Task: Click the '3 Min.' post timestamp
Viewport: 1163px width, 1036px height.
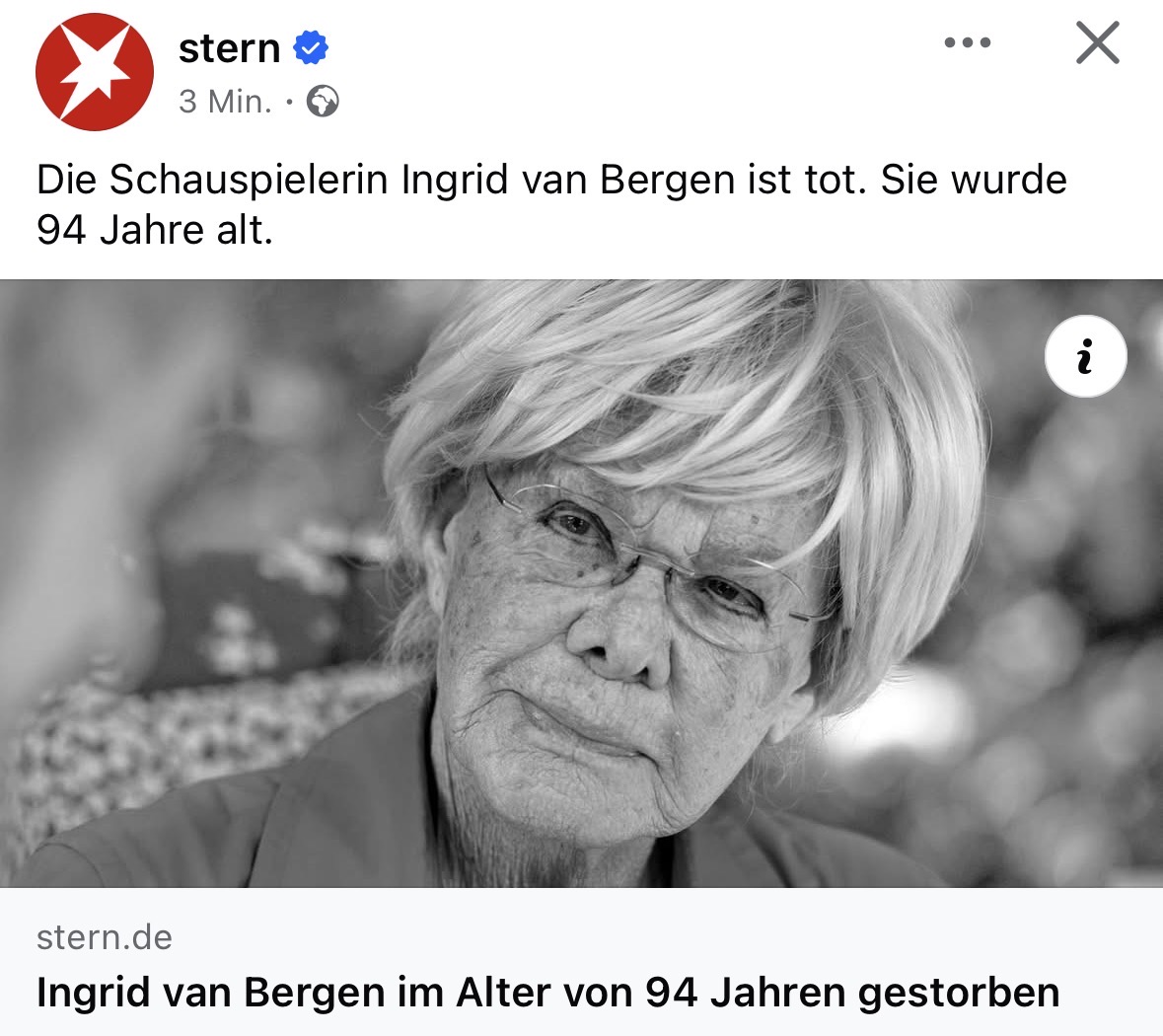Action: 226,102
